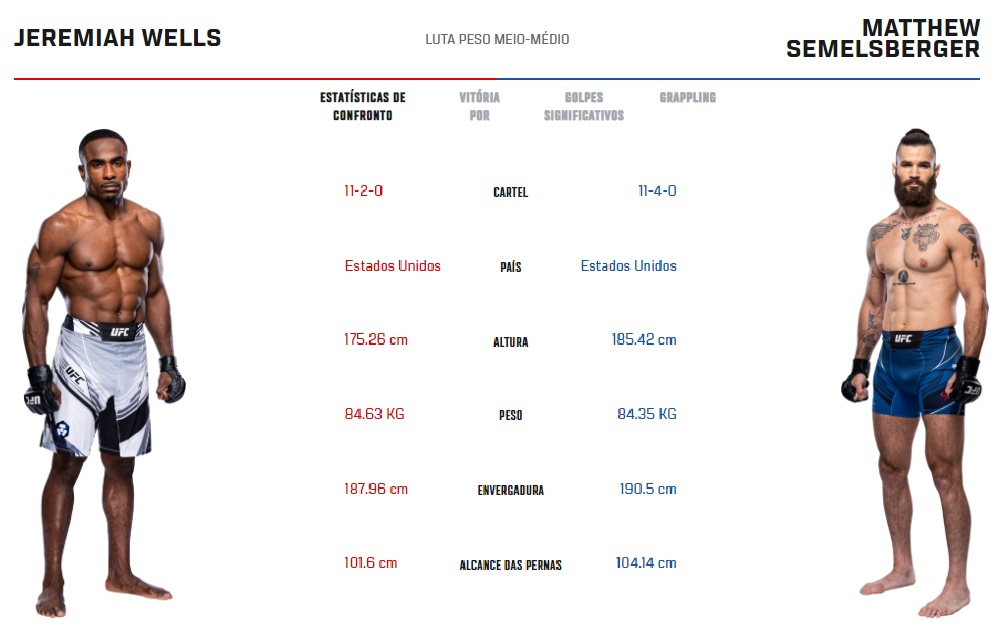The height and width of the screenshot is (637, 1008).
Task: Select the País stat label
Action: pos(510,267)
